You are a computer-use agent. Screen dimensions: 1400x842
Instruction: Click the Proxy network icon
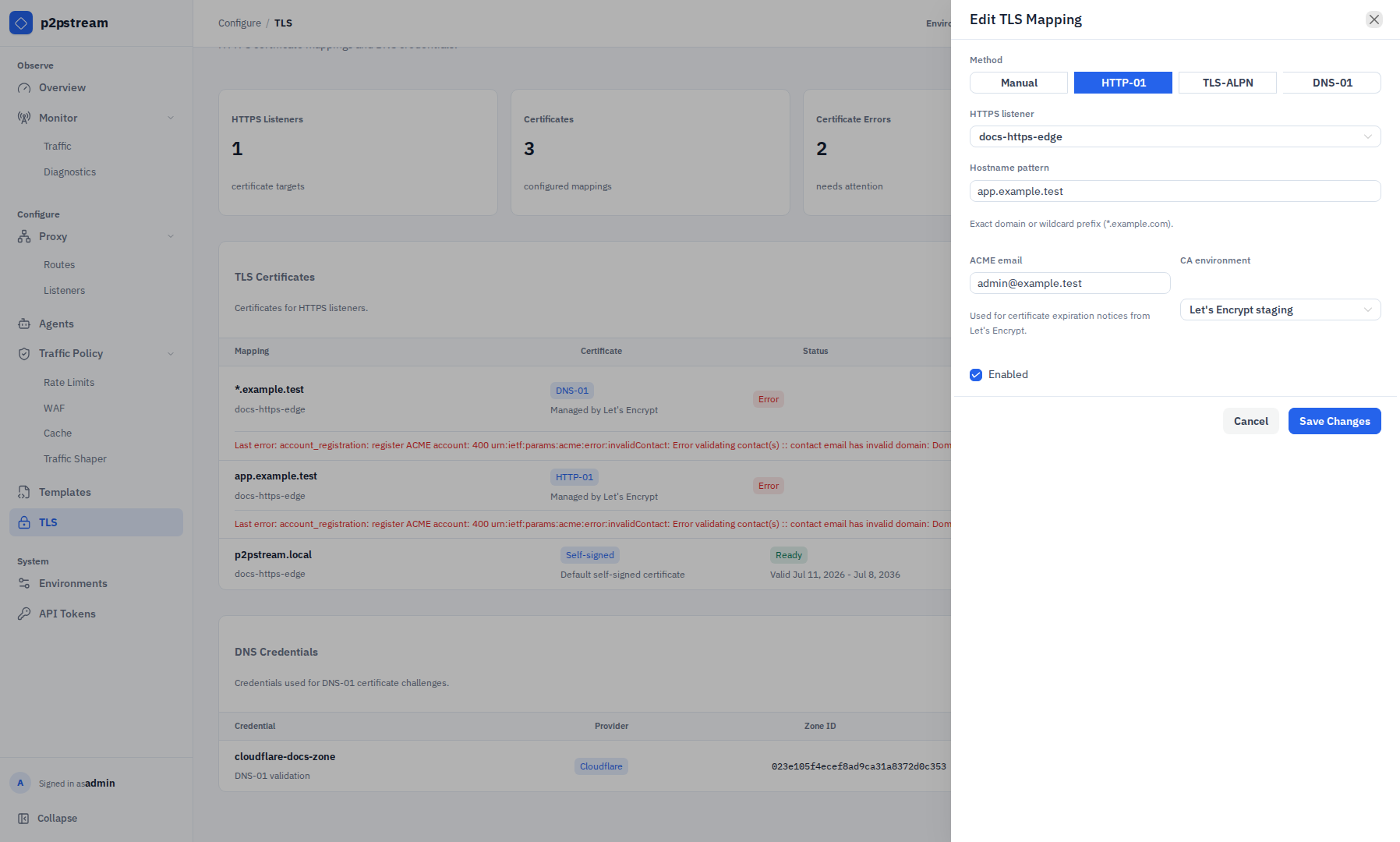pyautogui.click(x=24, y=236)
